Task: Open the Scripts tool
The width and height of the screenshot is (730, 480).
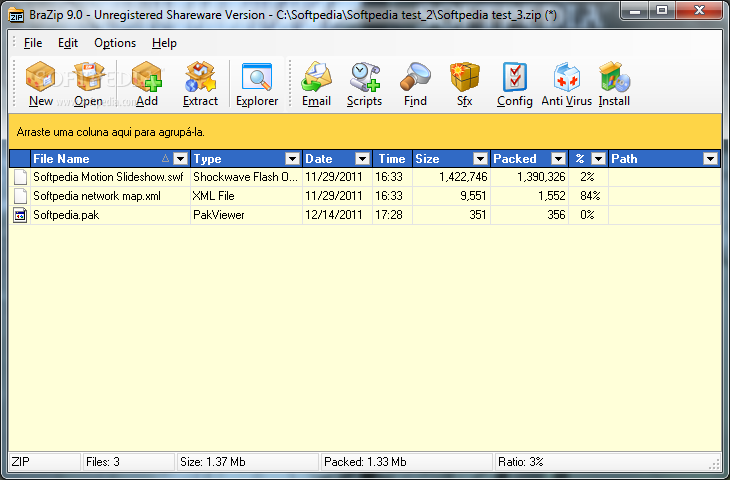Action: (x=365, y=84)
